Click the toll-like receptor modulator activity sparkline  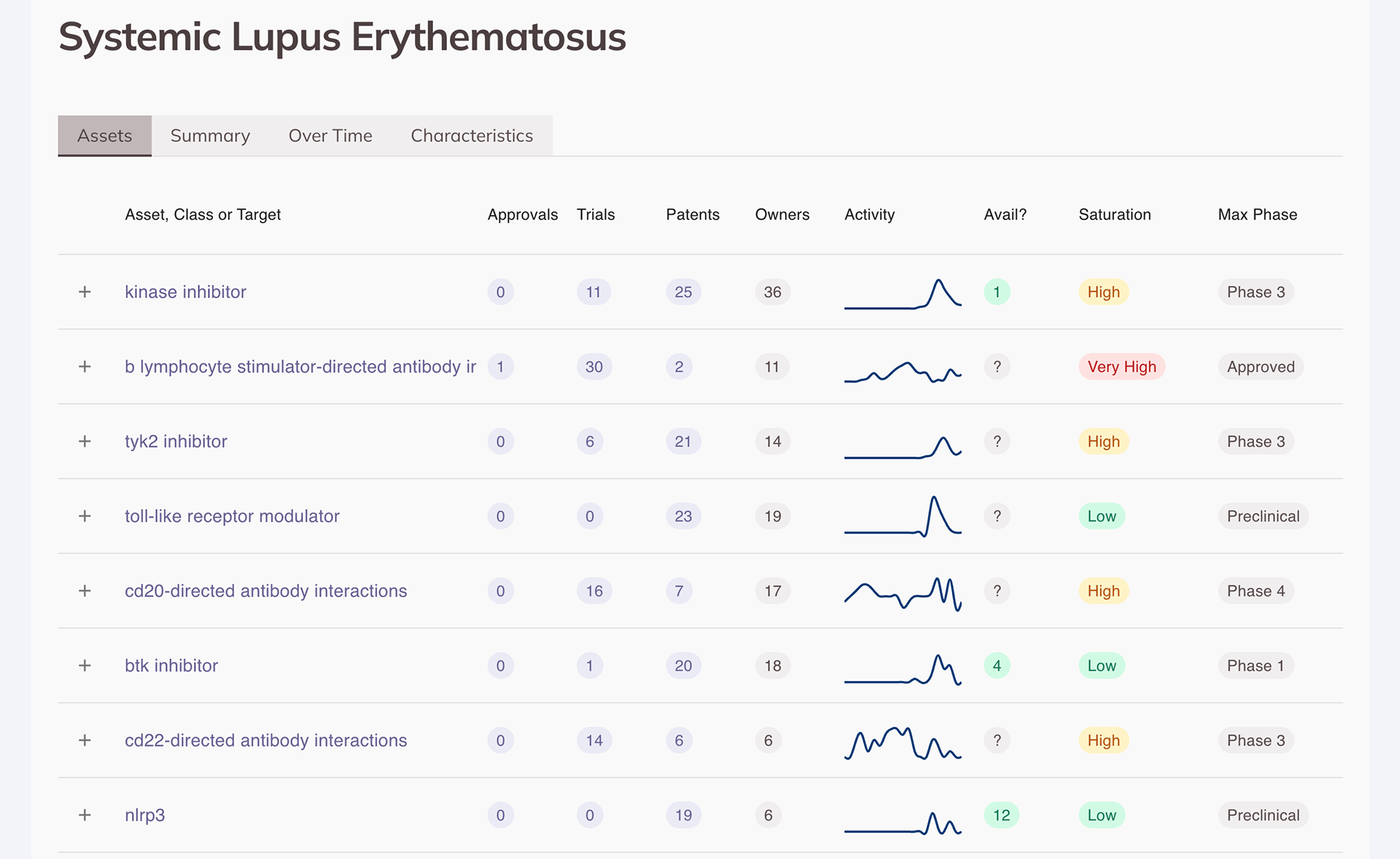pyautogui.click(x=903, y=516)
